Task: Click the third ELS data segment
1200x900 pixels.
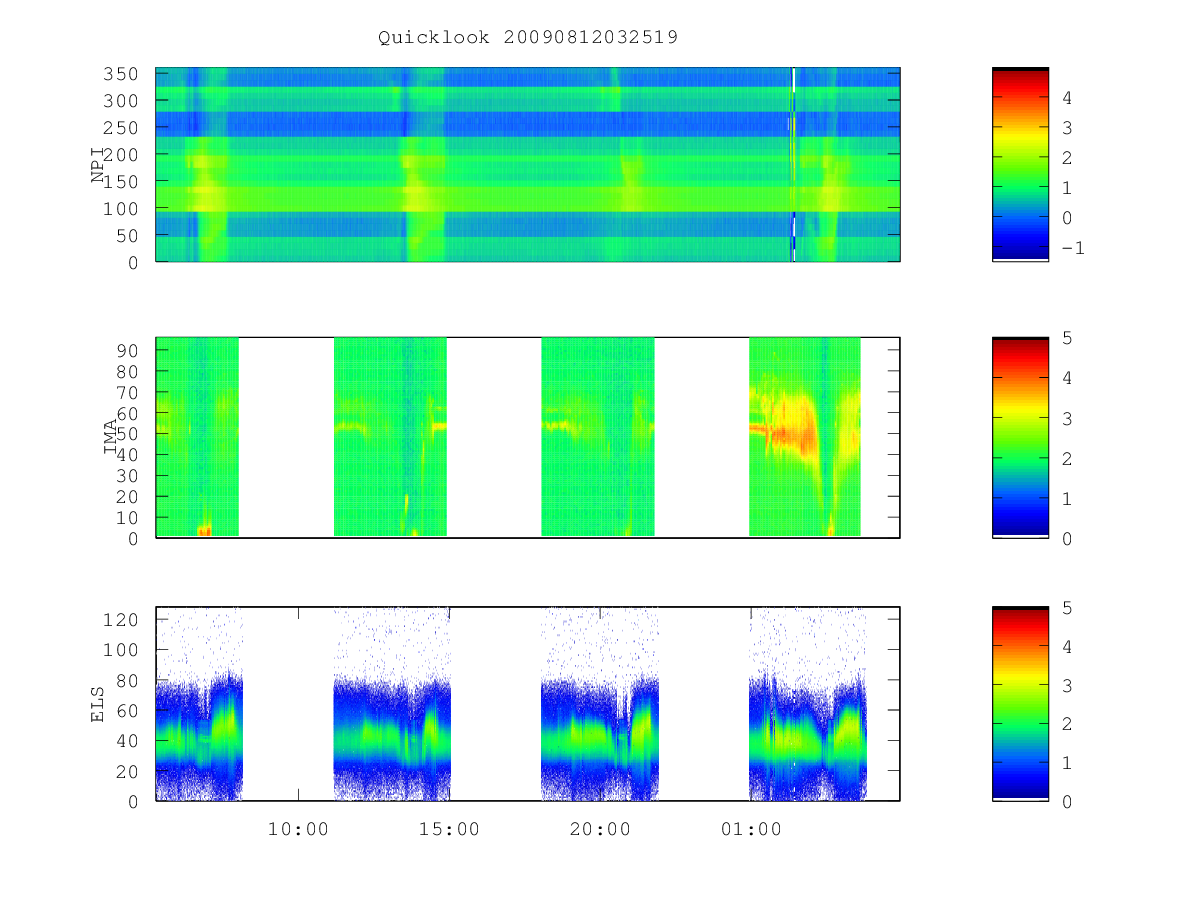Action: [x=600, y=703]
